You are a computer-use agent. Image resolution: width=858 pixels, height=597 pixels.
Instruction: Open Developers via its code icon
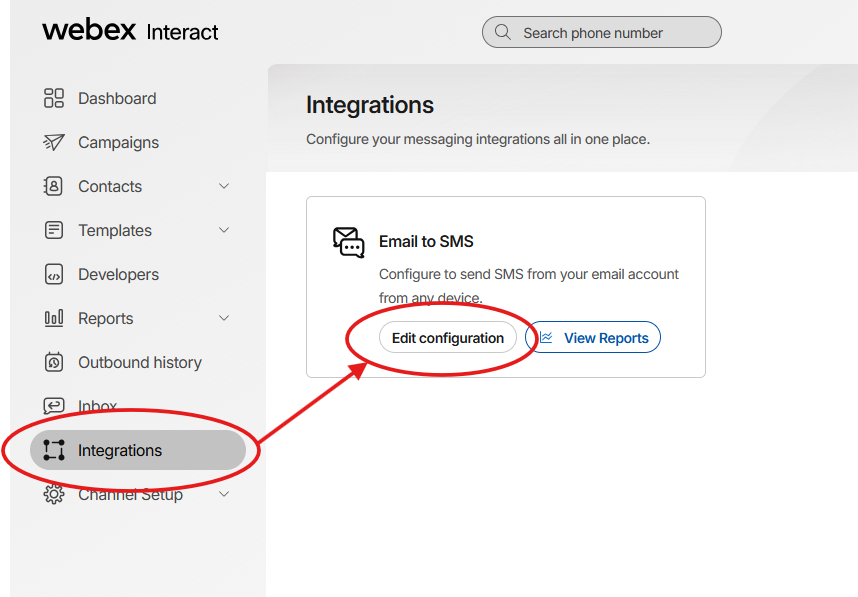click(x=54, y=274)
